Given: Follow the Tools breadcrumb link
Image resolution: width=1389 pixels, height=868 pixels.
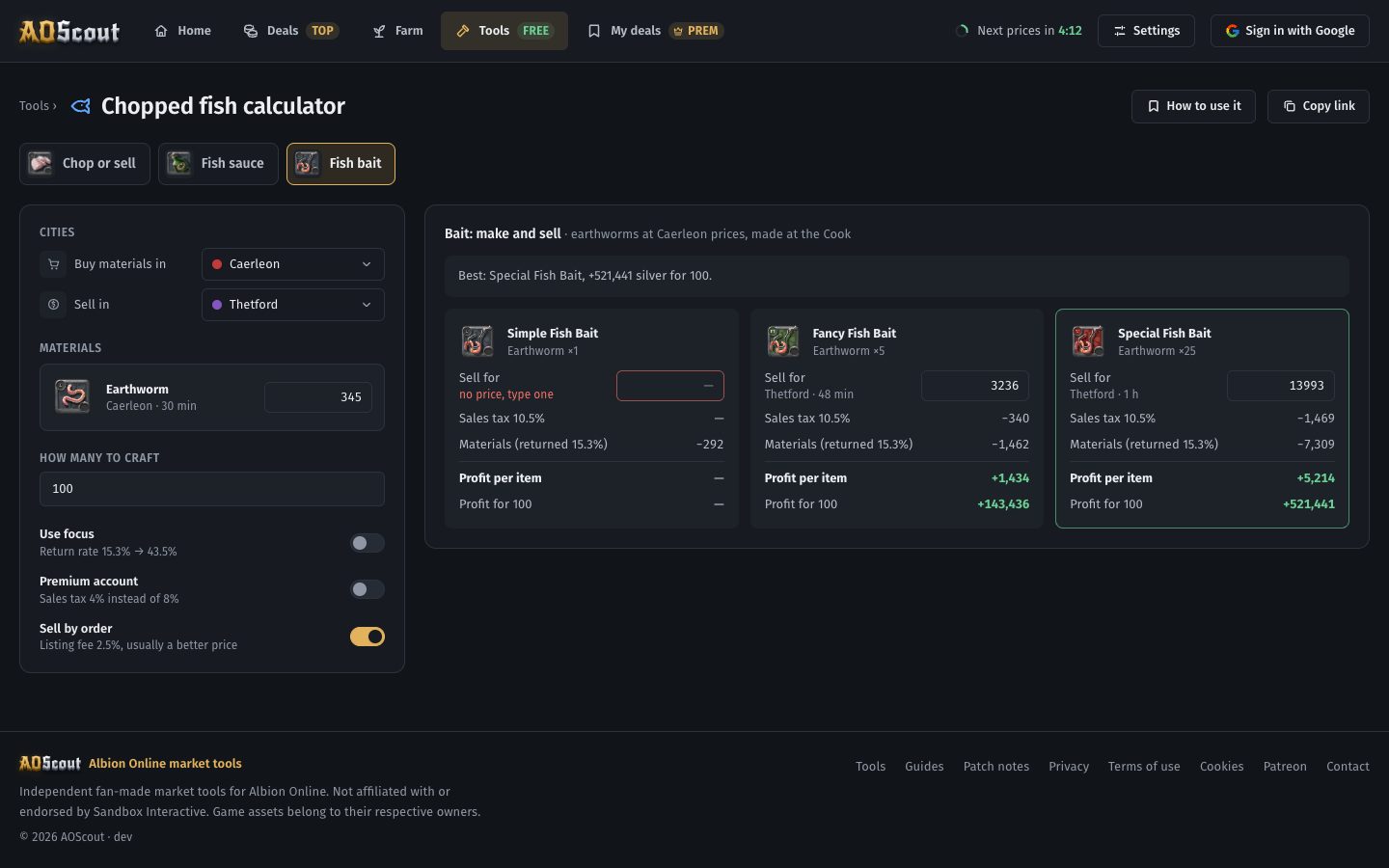Looking at the screenshot, I should (x=34, y=106).
